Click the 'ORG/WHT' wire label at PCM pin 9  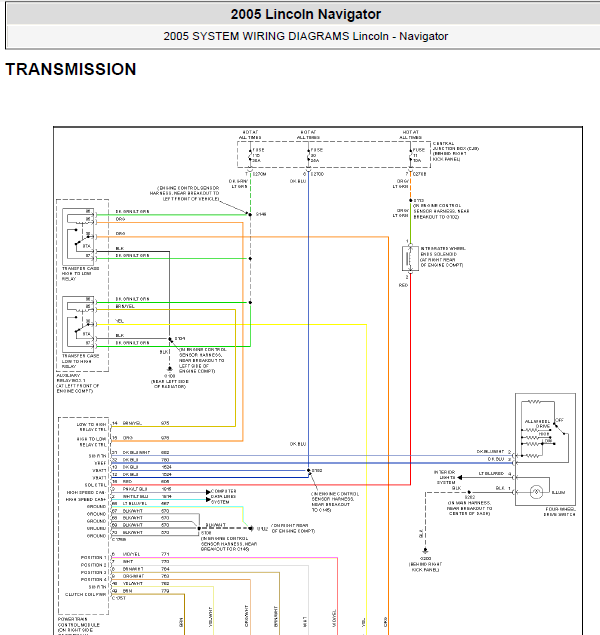133,576
